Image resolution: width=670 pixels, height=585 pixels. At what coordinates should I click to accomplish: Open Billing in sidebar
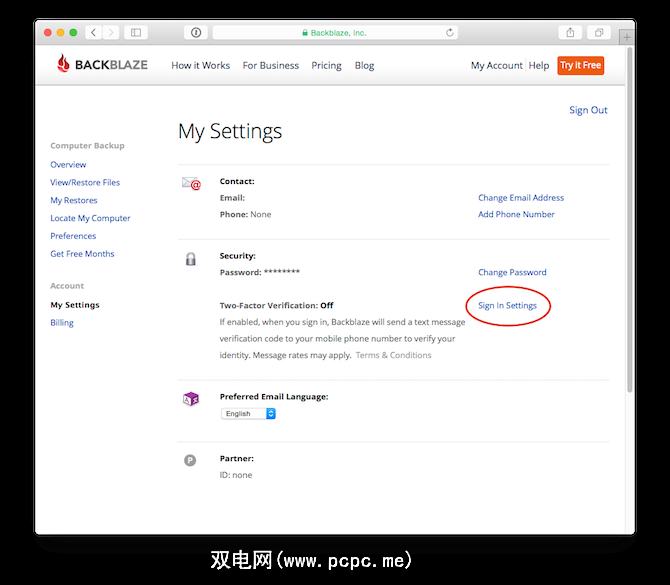(x=62, y=323)
